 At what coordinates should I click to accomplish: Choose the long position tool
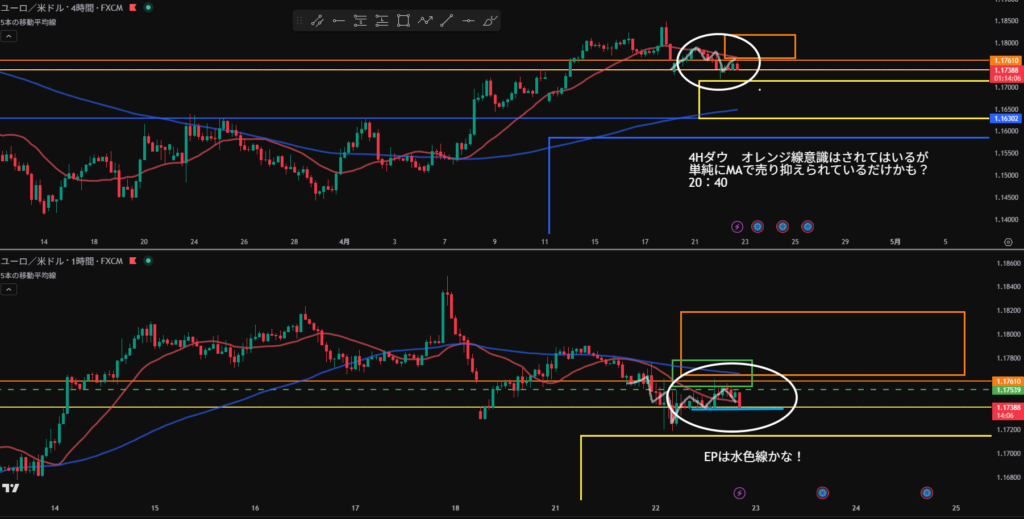(x=382, y=21)
